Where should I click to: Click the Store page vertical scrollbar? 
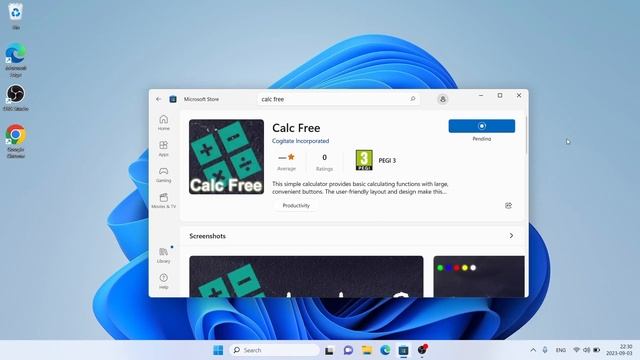point(526,136)
